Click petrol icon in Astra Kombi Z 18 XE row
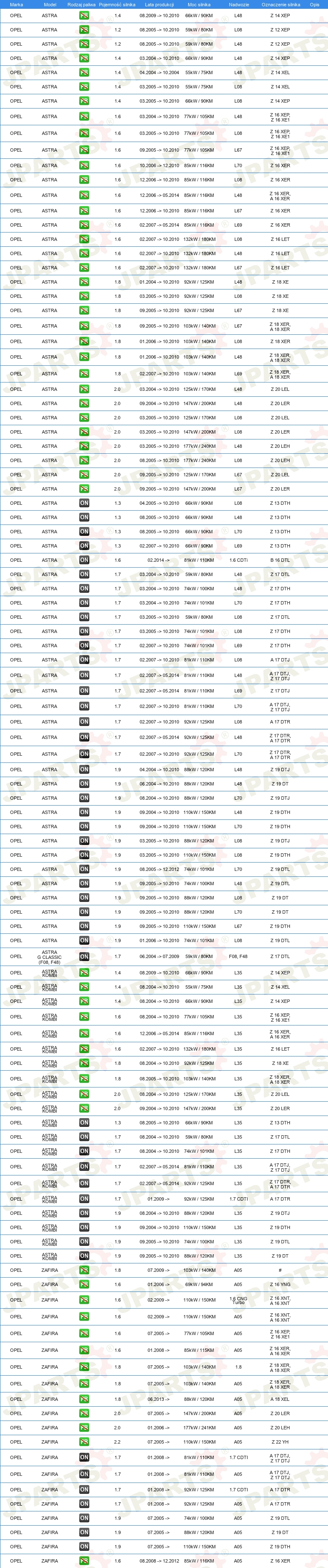 click(x=84, y=1063)
